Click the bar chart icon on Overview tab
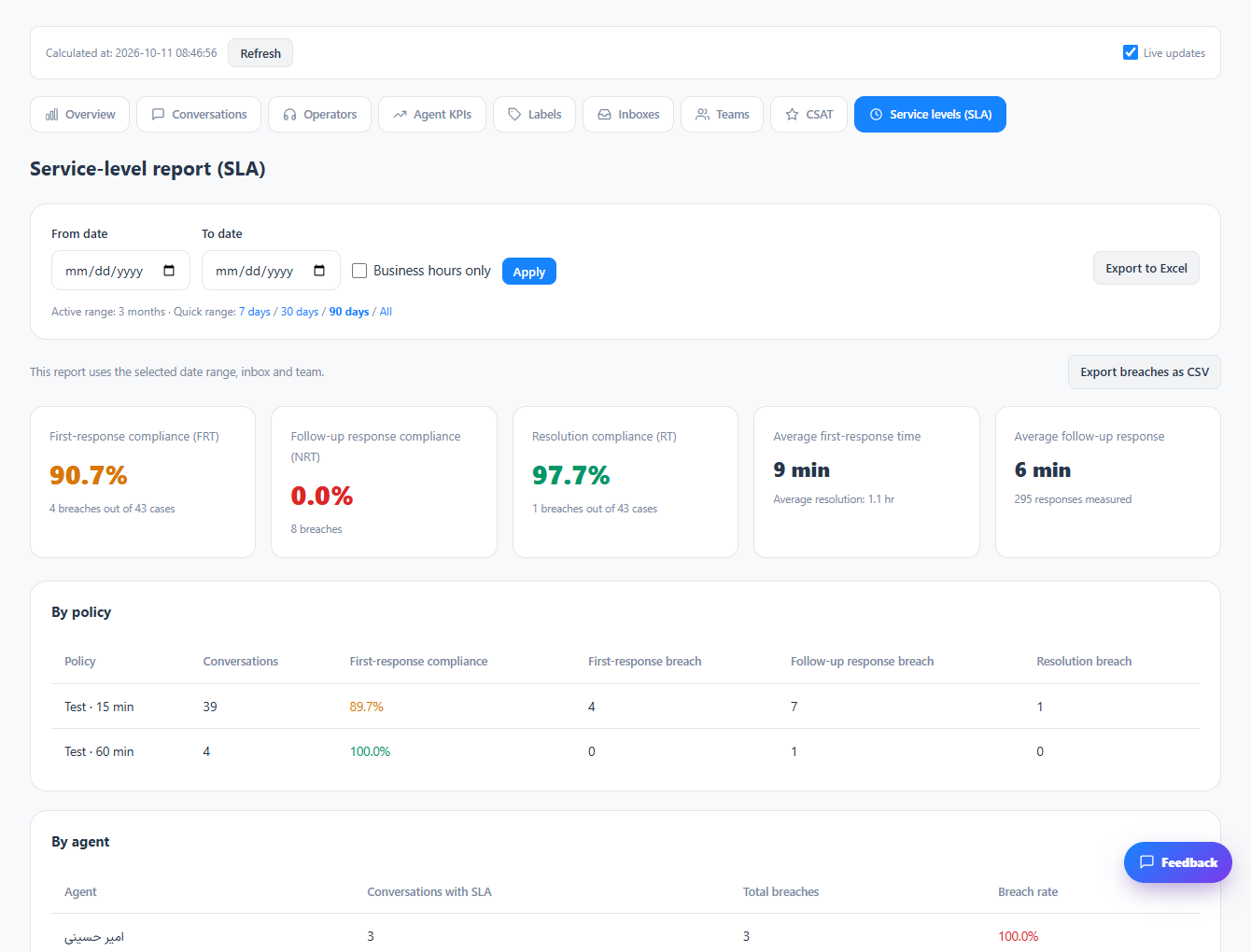This screenshot has width=1251, height=952. [x=51, y=115]
